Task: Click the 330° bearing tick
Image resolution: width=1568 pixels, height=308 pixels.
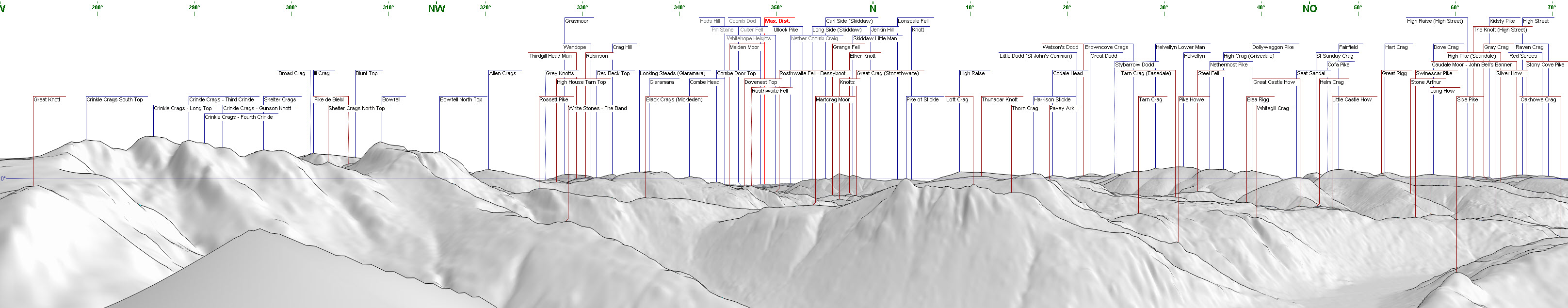Action: pos(582,7)
